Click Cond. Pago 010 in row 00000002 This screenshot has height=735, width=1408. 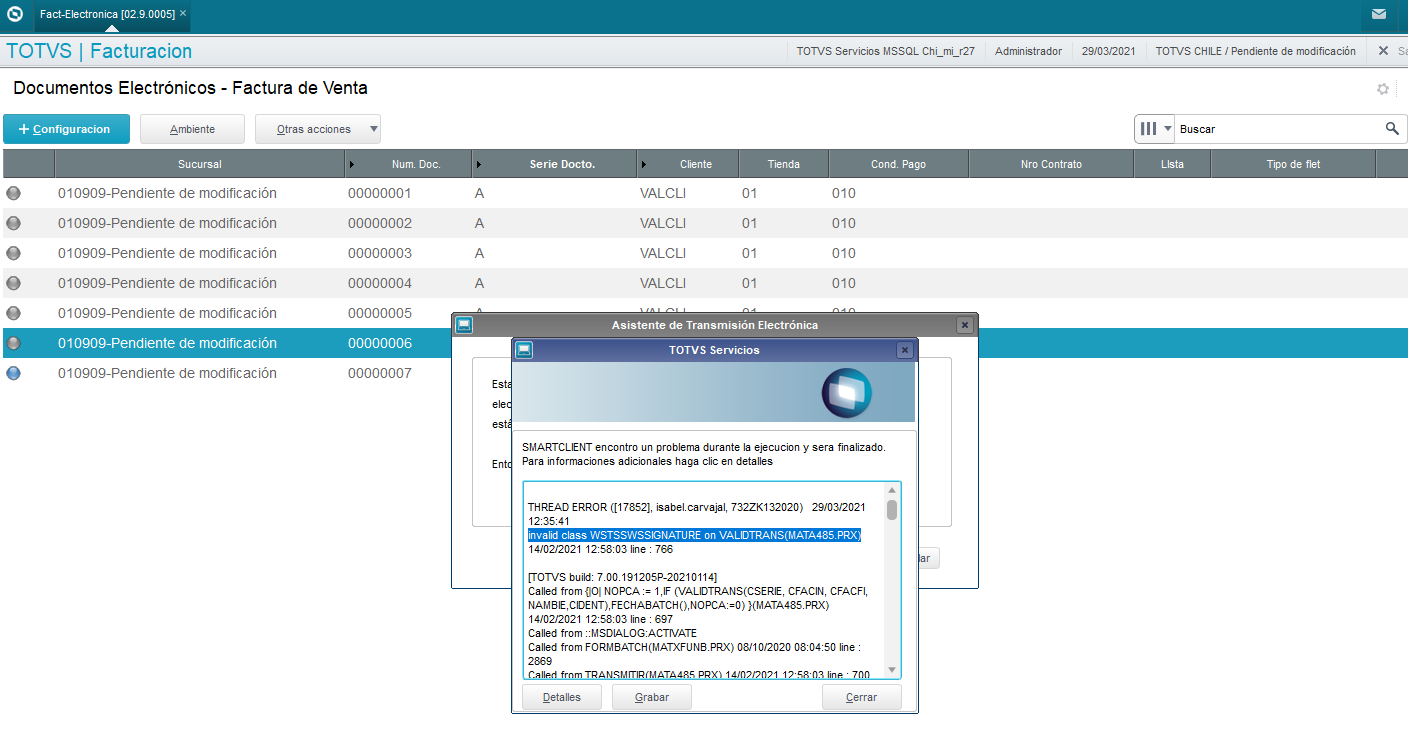[844, 223]
